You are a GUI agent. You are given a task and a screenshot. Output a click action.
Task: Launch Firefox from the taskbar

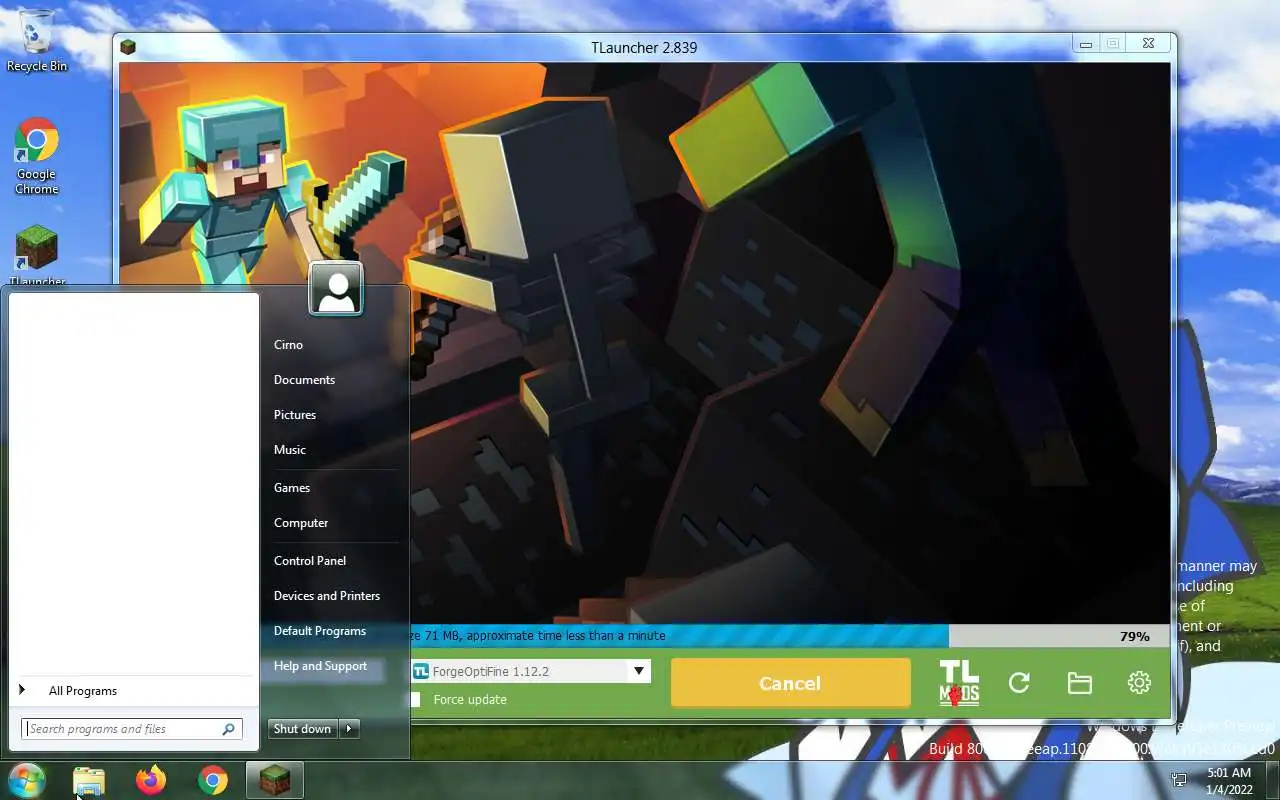click(x=151, y=780)
